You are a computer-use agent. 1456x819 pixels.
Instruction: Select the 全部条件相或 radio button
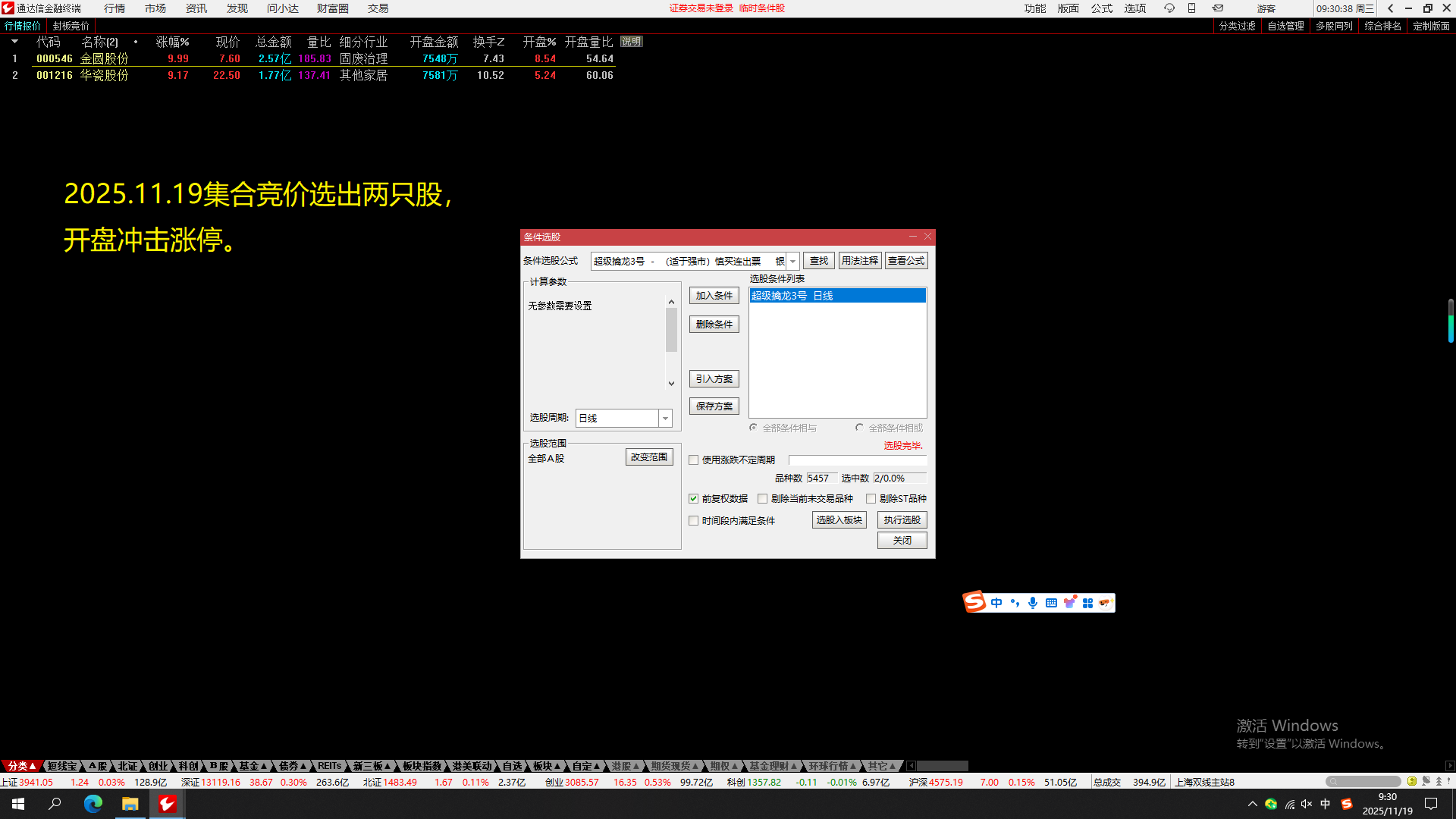[x=859, y=428]
